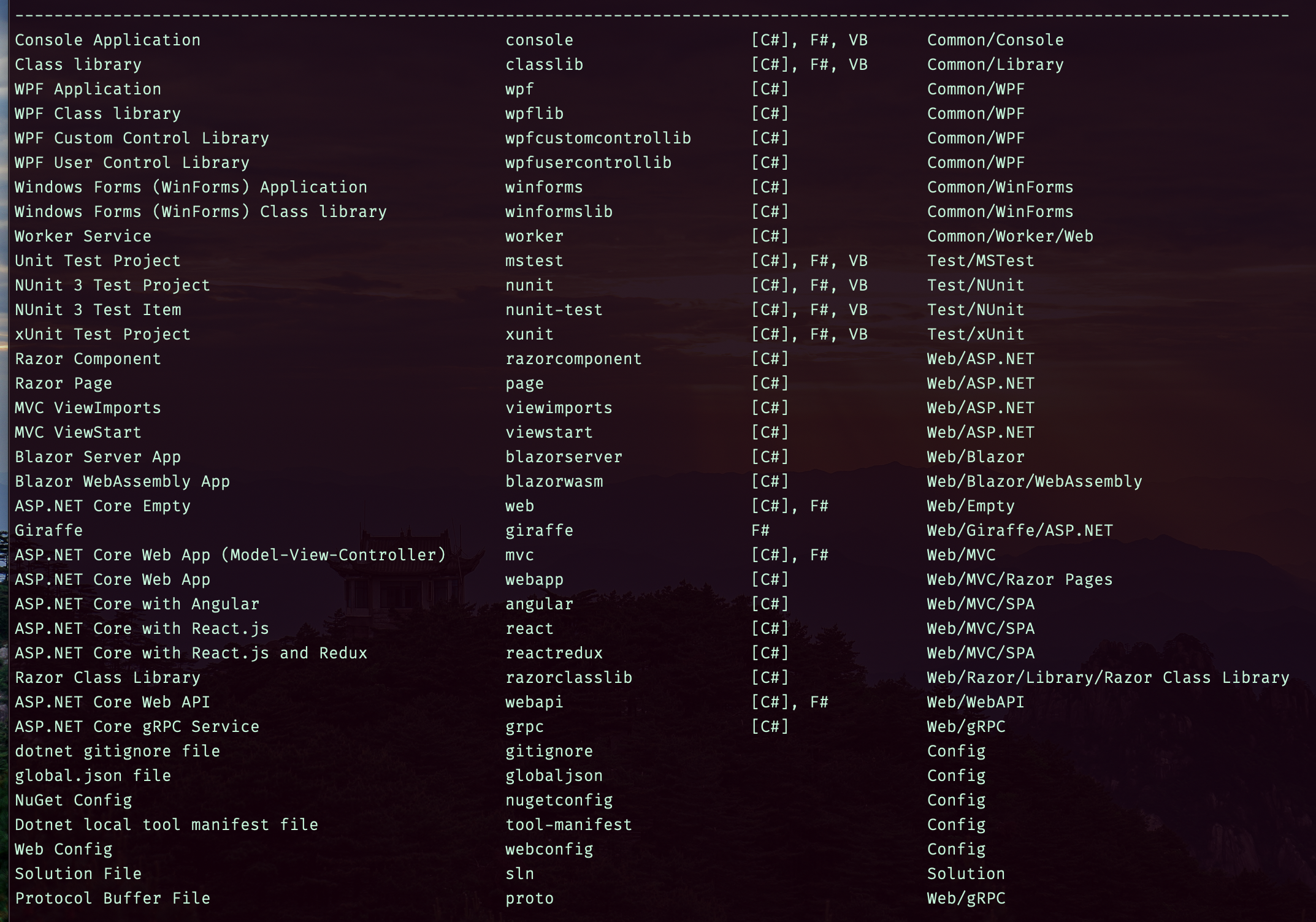Click the 'wpfcustomcontrollib' short name text
Viewport: 1316px width, 922px height.
[598, 139]
